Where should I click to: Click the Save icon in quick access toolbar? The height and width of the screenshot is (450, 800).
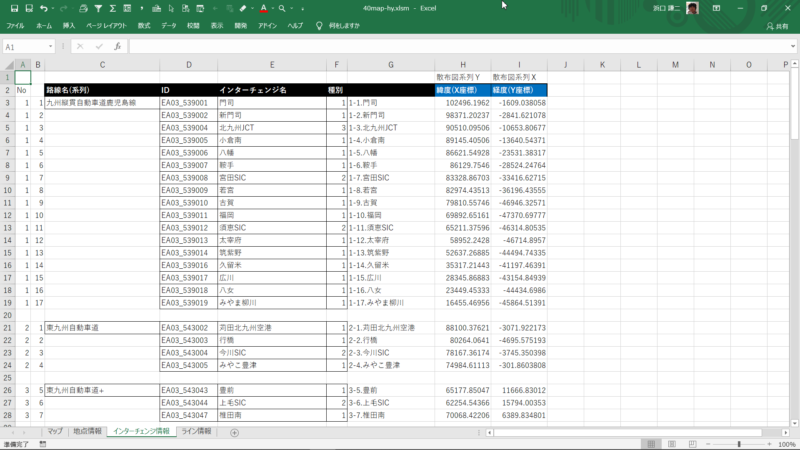[x=14, y=8]
